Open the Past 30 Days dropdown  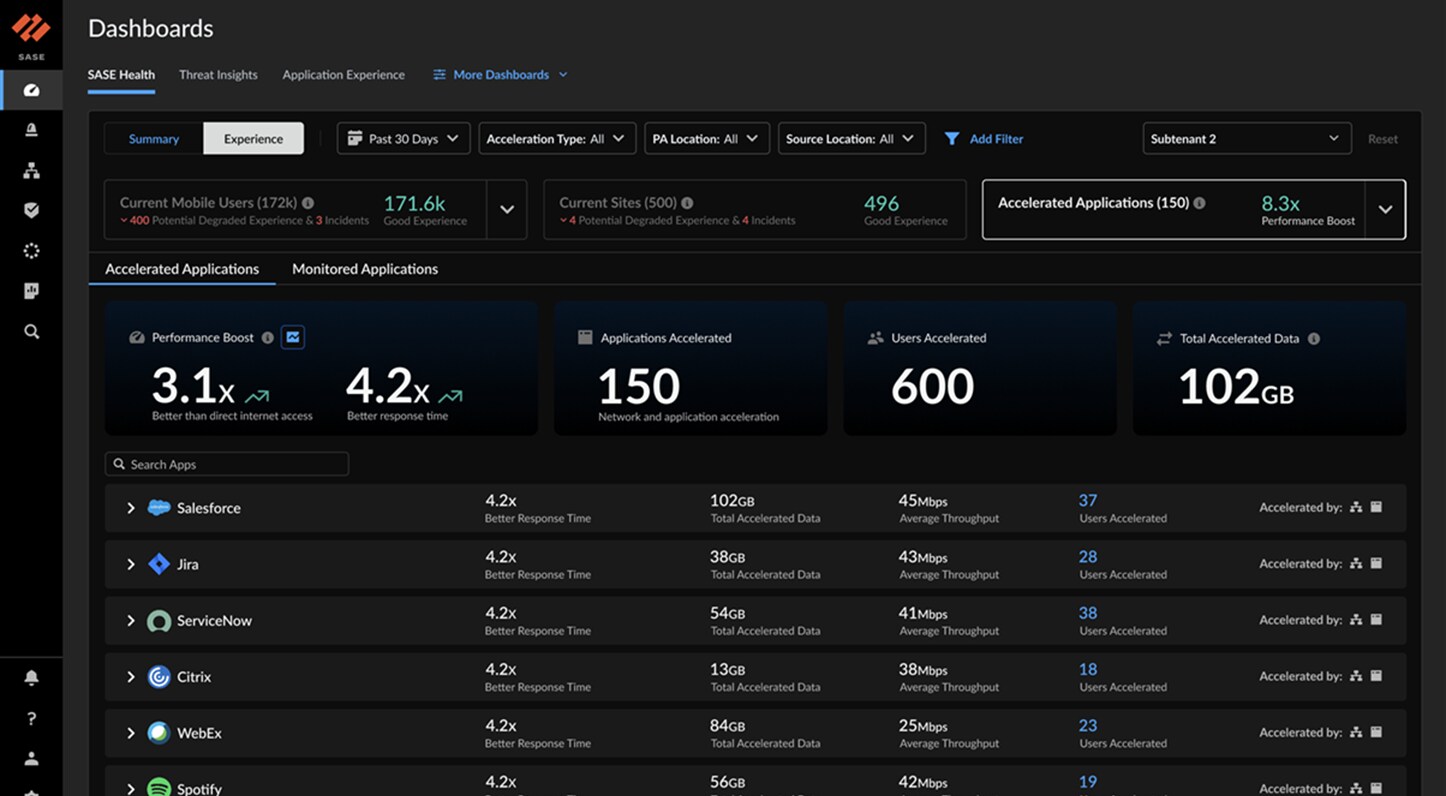pos(403,138)
